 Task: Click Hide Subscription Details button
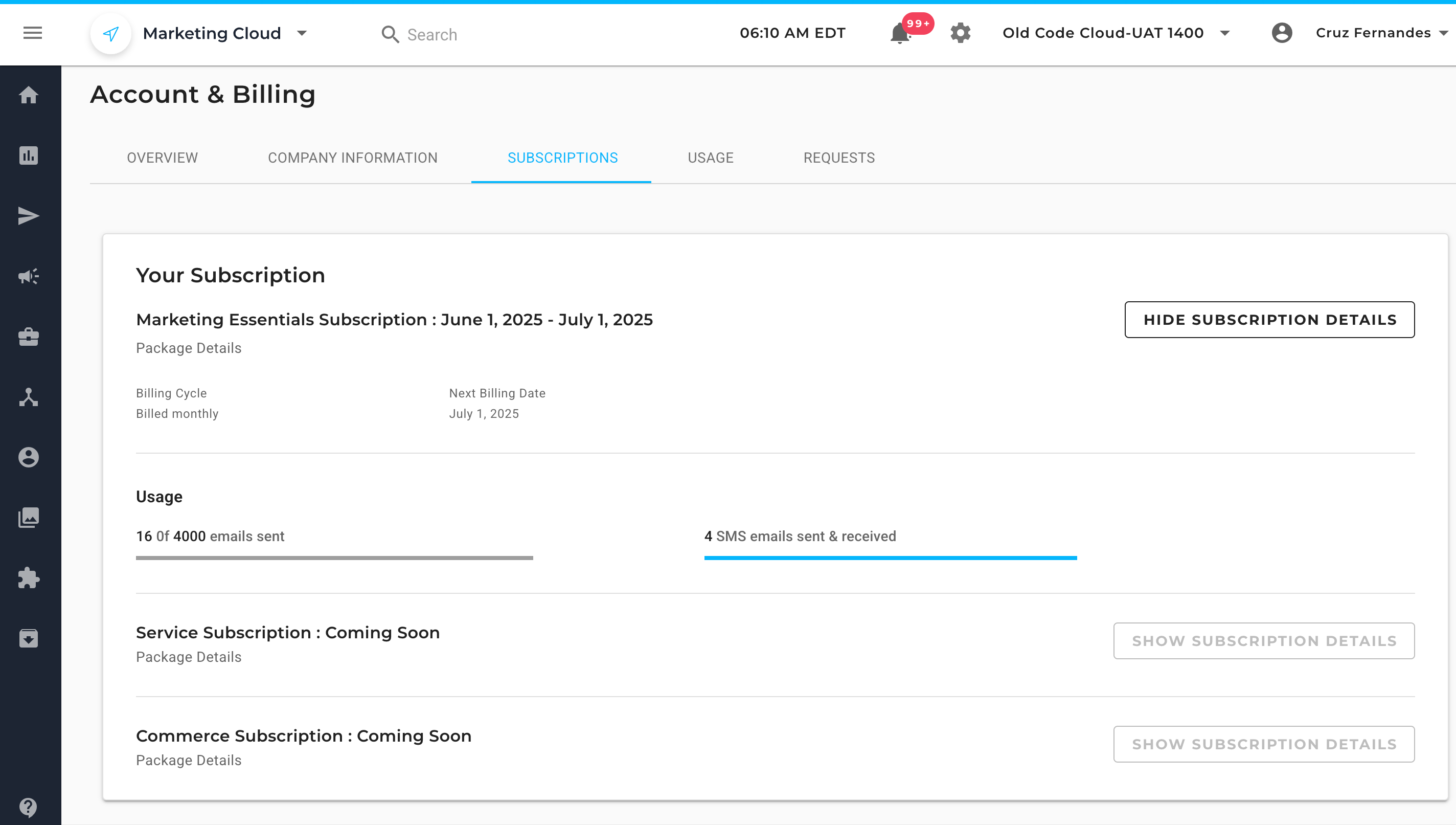click(1269, 320)
